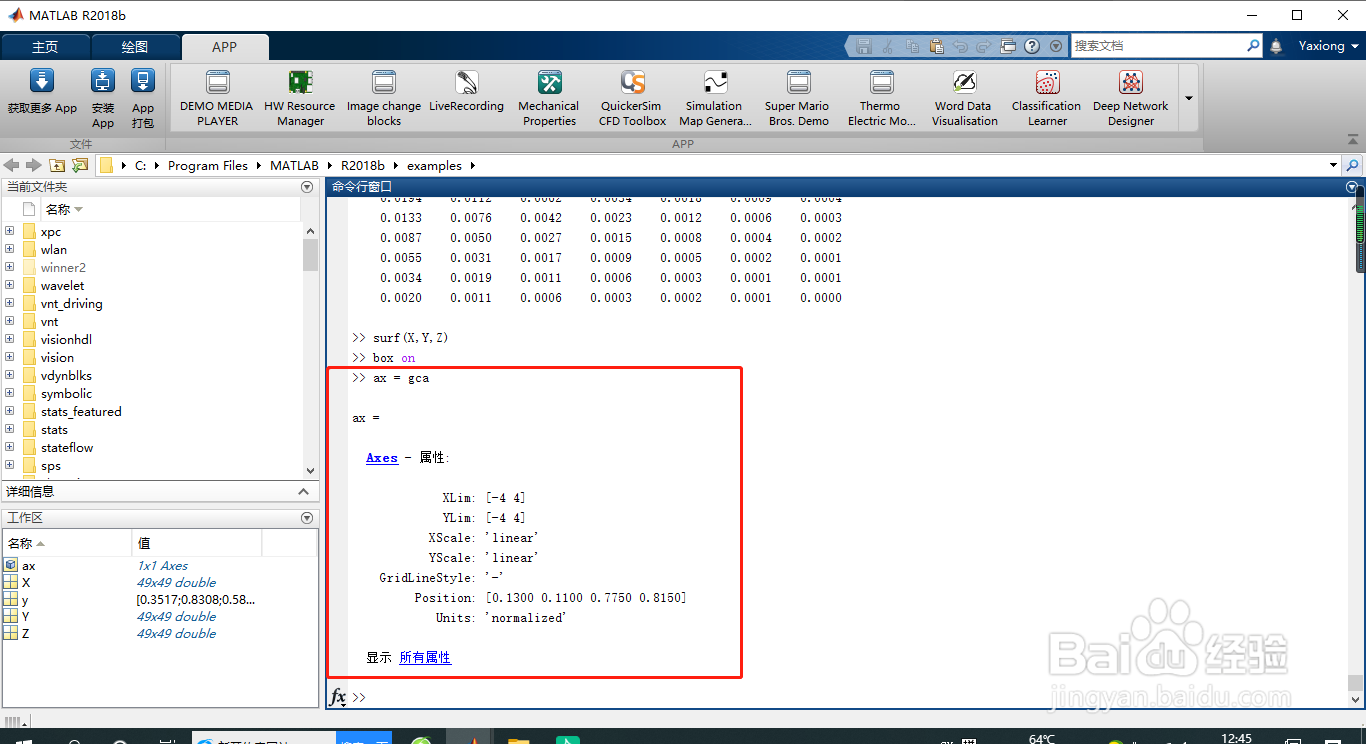Select the APP tab
Image resolution: width=1366 pixels, height=744 pixels.
[x=225, y=47]
